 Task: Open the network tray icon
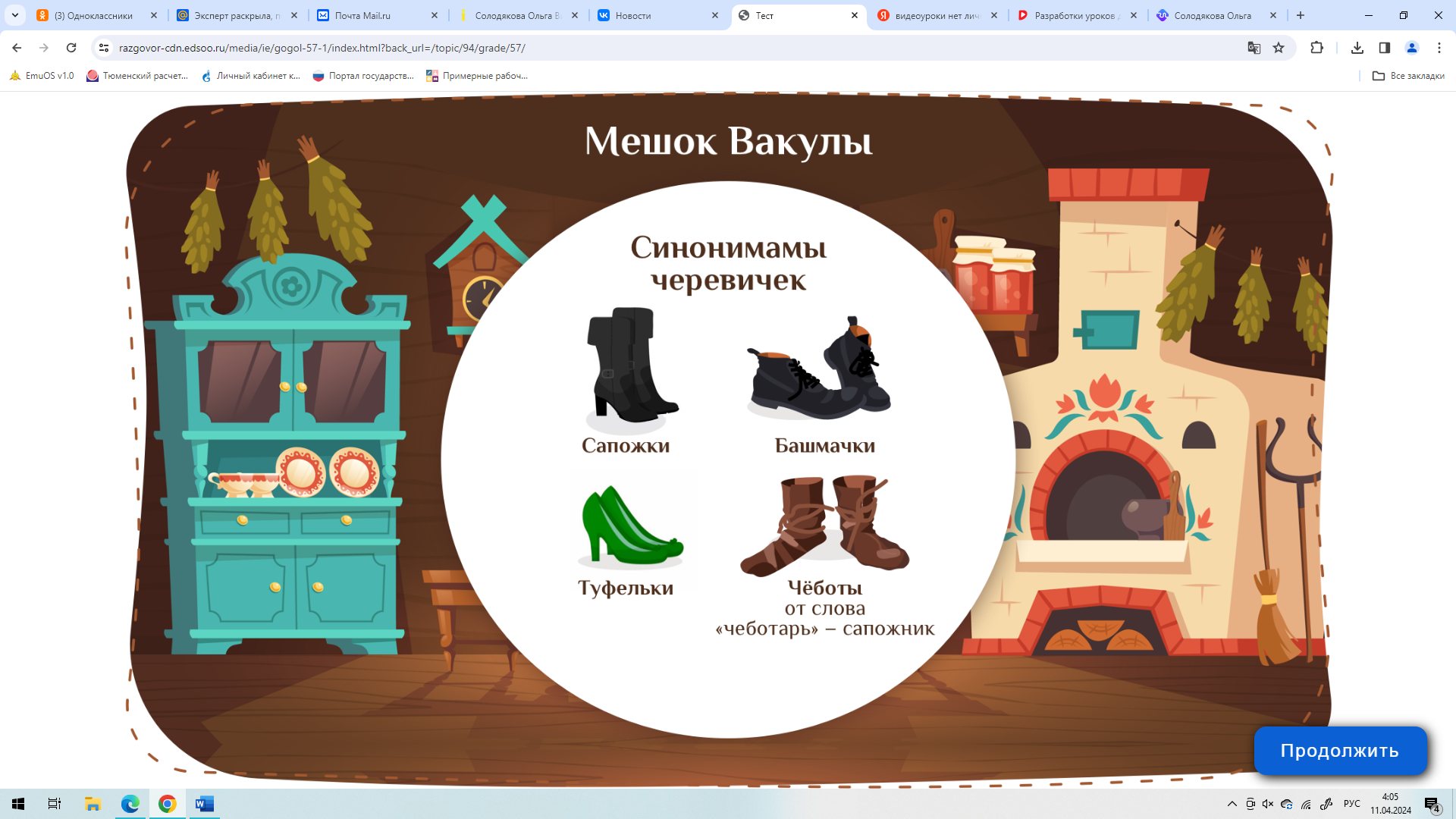tap(1306, 804)
